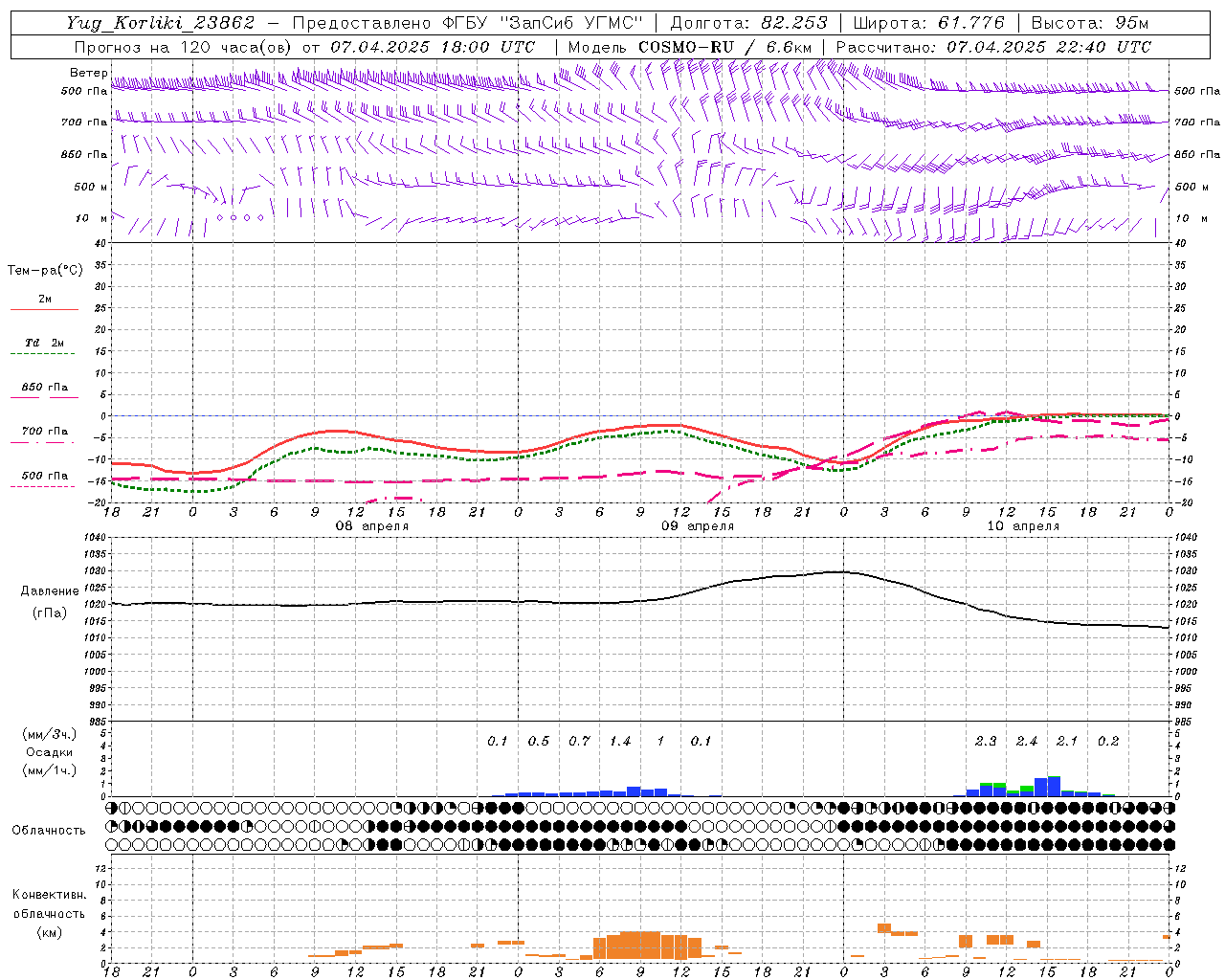This screenshot has width=1225, height=980.
Task: Click the '(мм/1ч.)' units label
Action: pos(50,770)
